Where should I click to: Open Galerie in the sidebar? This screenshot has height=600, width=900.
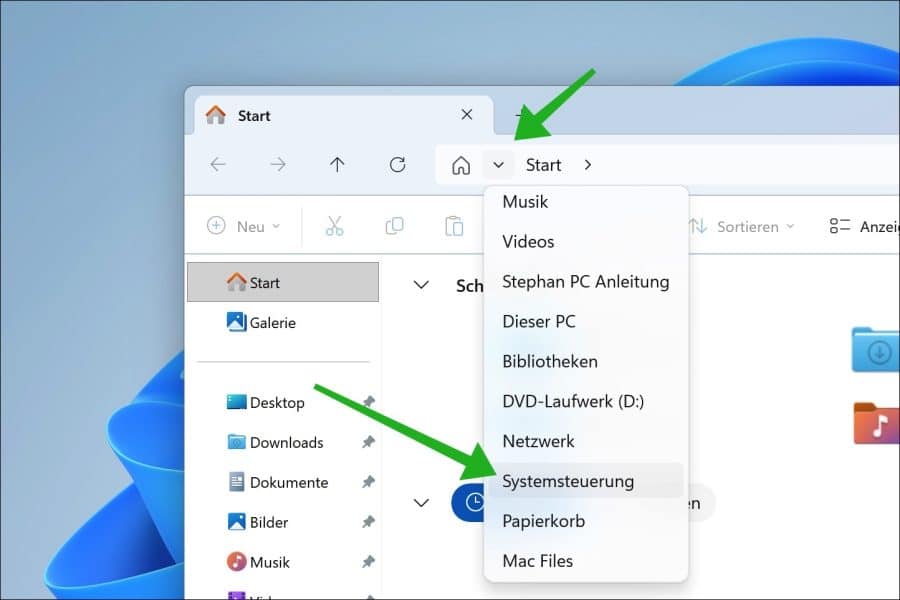(x=271, y=322)
